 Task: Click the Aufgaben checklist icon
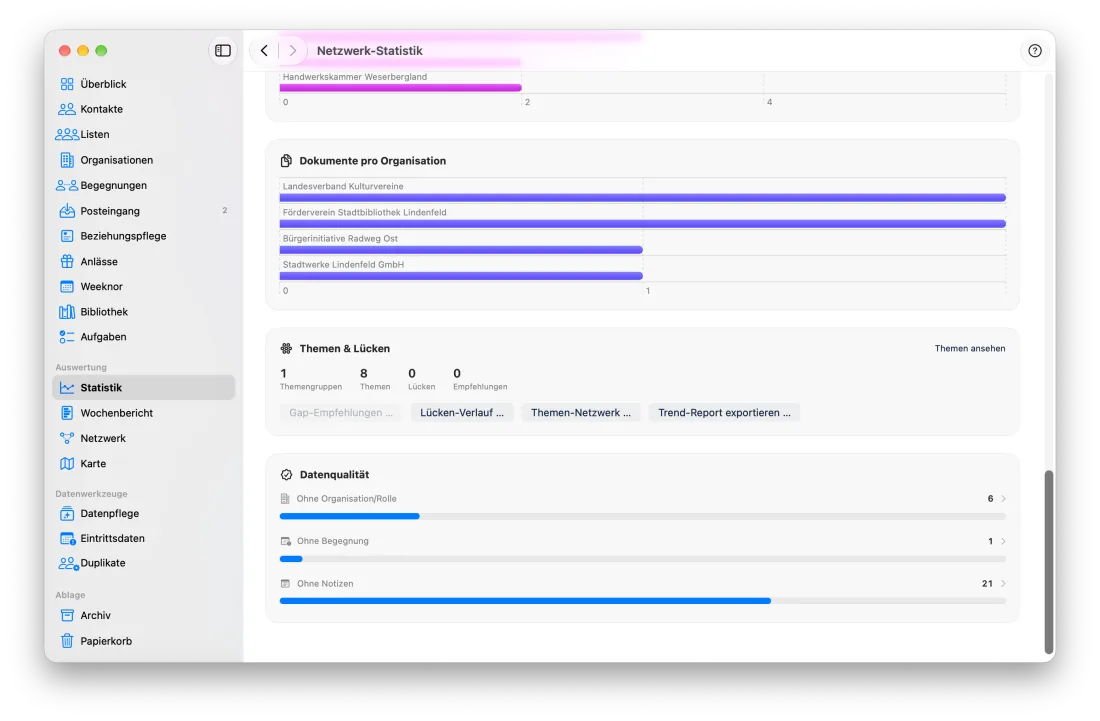pos(67,337)
